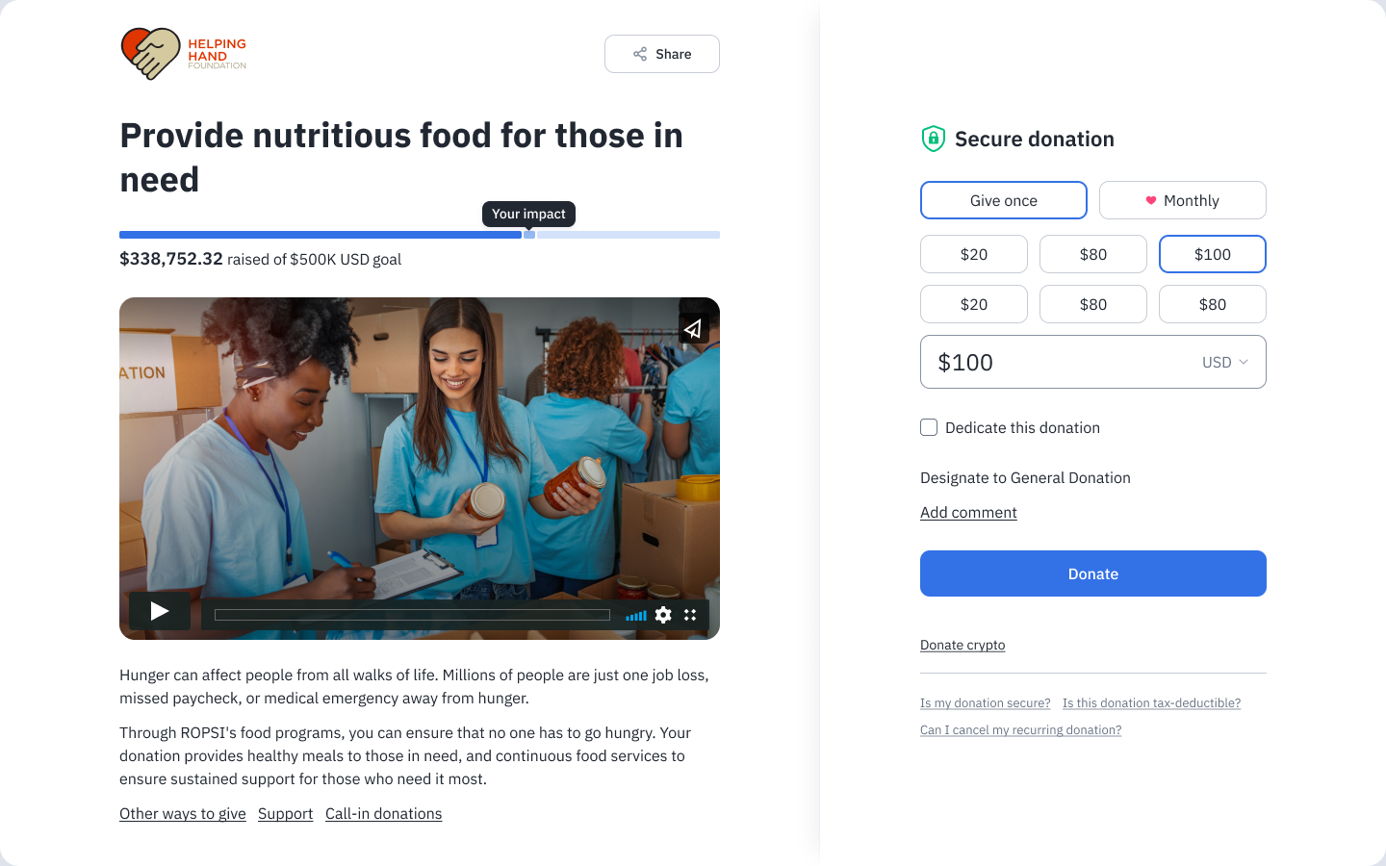Click the green secure donation shield icon
The image size is (1386, 866).
tap(932, 139)
